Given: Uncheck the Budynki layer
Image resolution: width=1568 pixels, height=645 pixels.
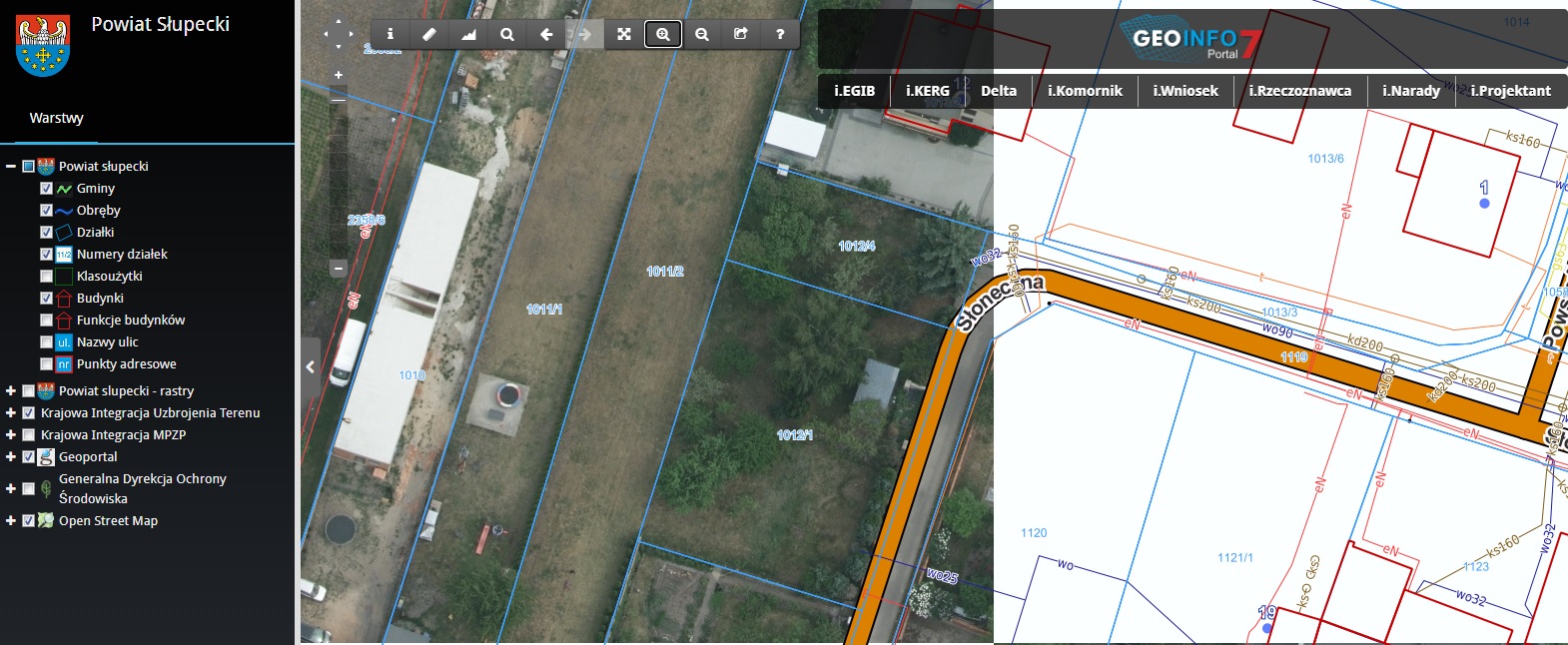Looking at the screenshot, I should point(46,299).
